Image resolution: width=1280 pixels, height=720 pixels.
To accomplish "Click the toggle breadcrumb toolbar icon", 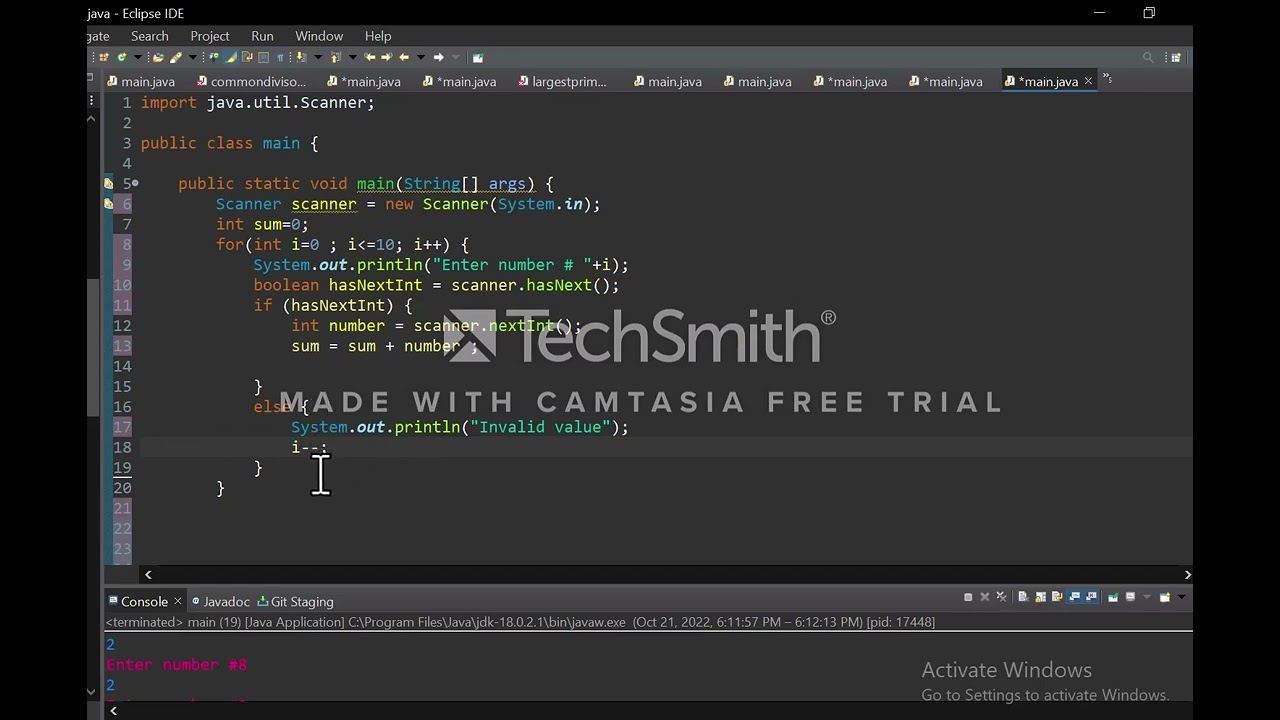I will coord(214,57).
